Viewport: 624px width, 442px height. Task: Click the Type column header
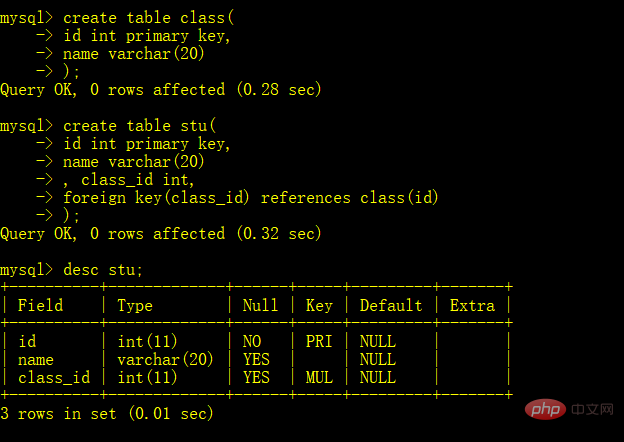point(135,306)
